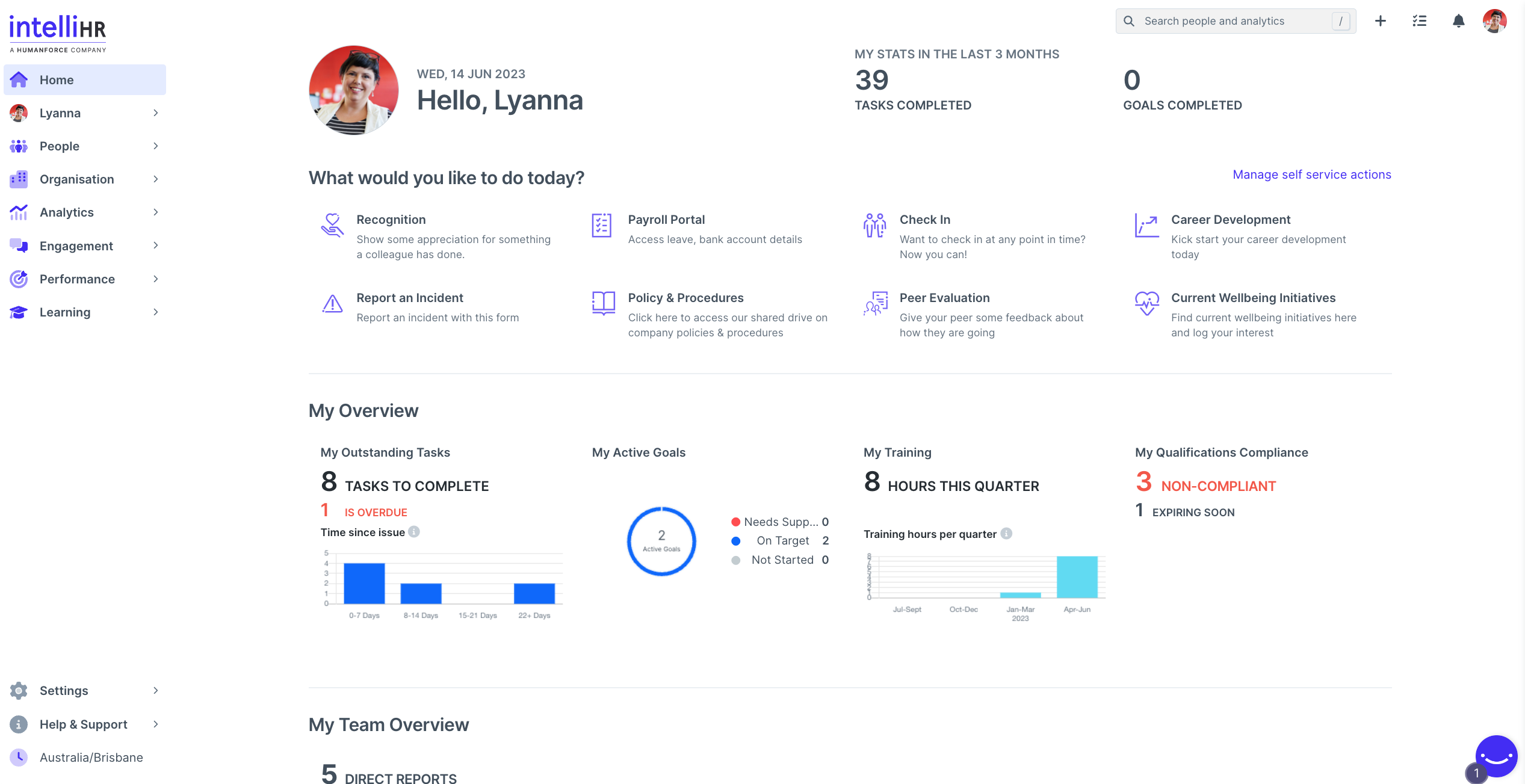Click Manage self service actions link
The height and width of the screenshot is (784, 1525).
(x=1311, y=174)
